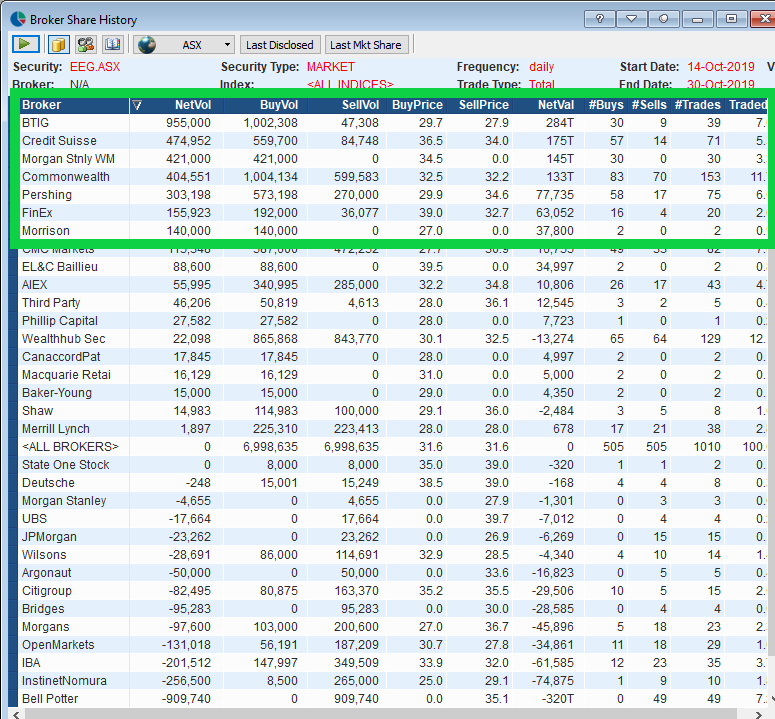This screenshot has width=775, height=719.
Task: Click the Start Date value 14-Oct-2019
Action: 721,67
